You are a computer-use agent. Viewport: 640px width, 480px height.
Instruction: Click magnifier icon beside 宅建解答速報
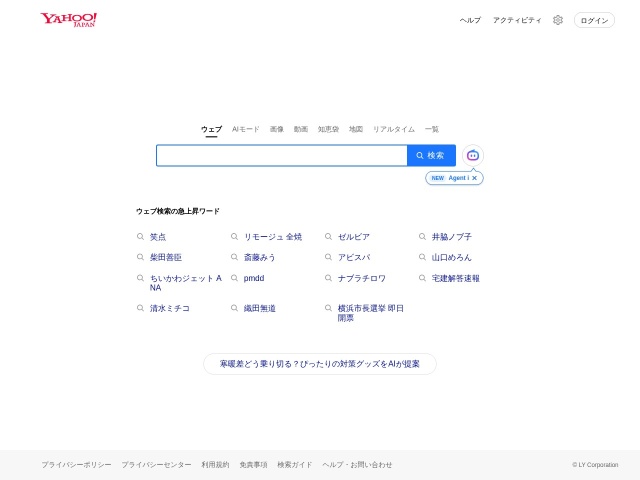pyautogui.click(x=422, y=278)
